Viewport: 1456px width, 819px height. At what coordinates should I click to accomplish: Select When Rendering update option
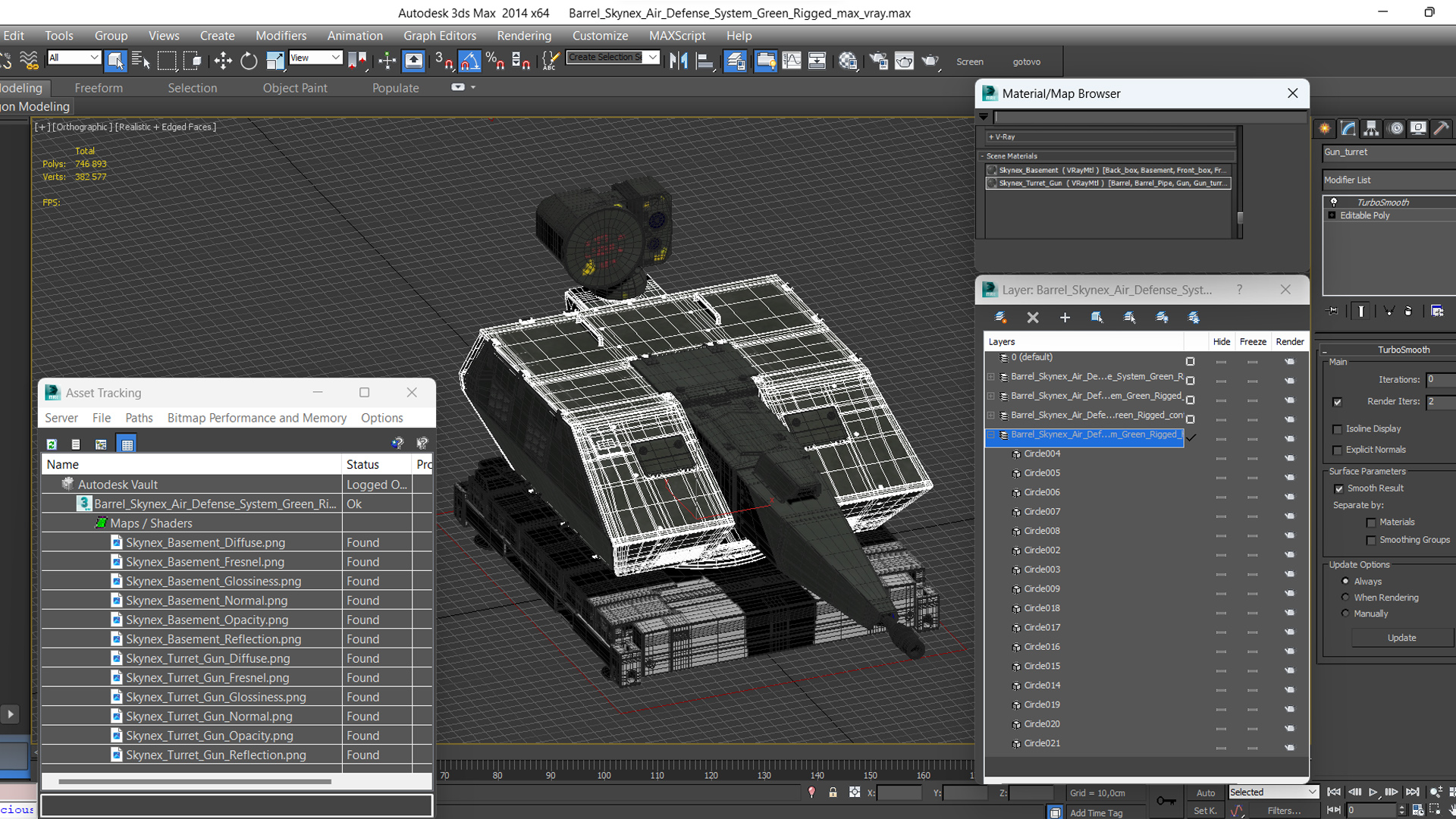[1345, 598]
